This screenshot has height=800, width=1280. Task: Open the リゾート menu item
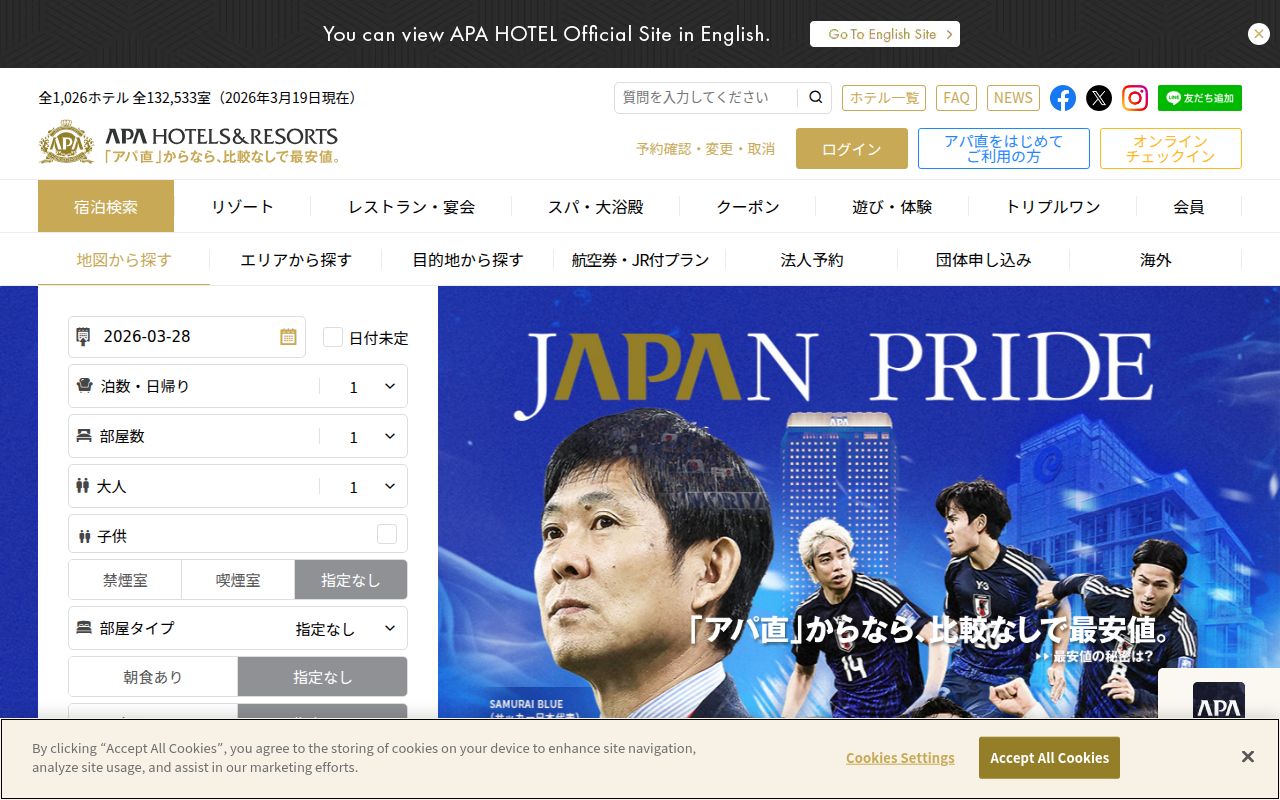click(x=242, y=207)
